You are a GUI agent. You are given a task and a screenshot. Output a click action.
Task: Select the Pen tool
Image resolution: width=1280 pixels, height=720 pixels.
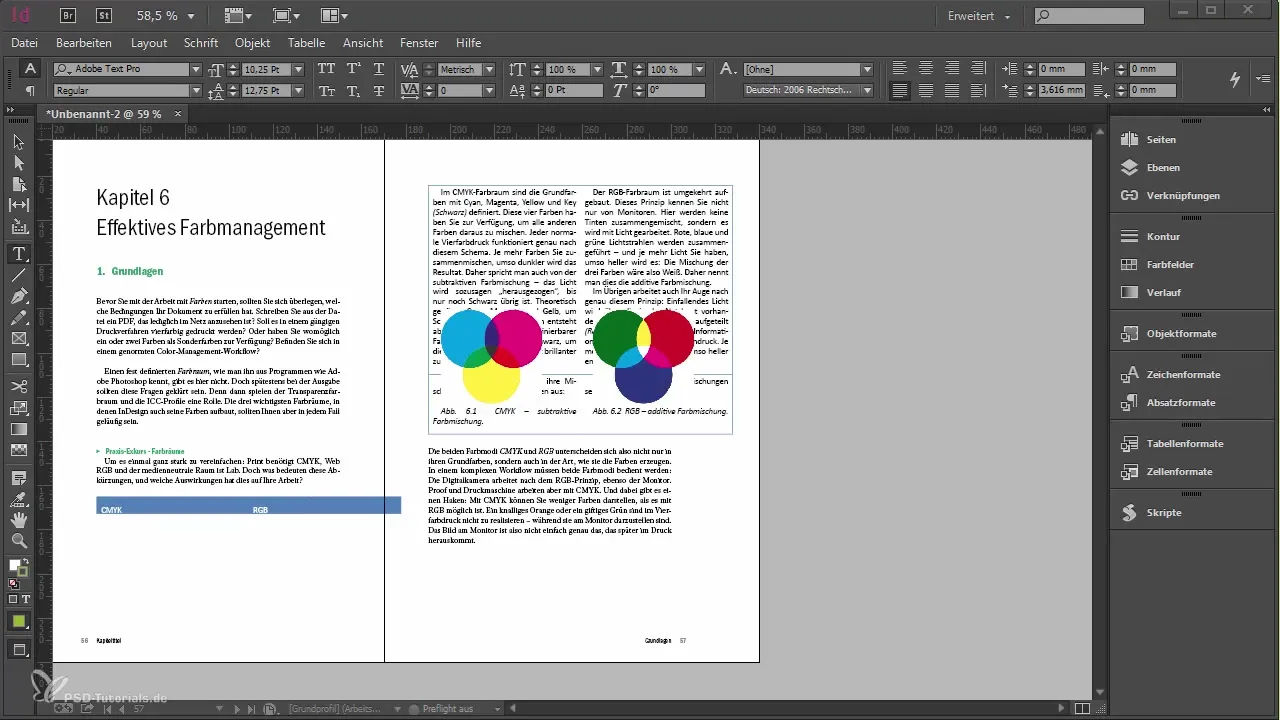pyautogui.click(x=19, y=297)
